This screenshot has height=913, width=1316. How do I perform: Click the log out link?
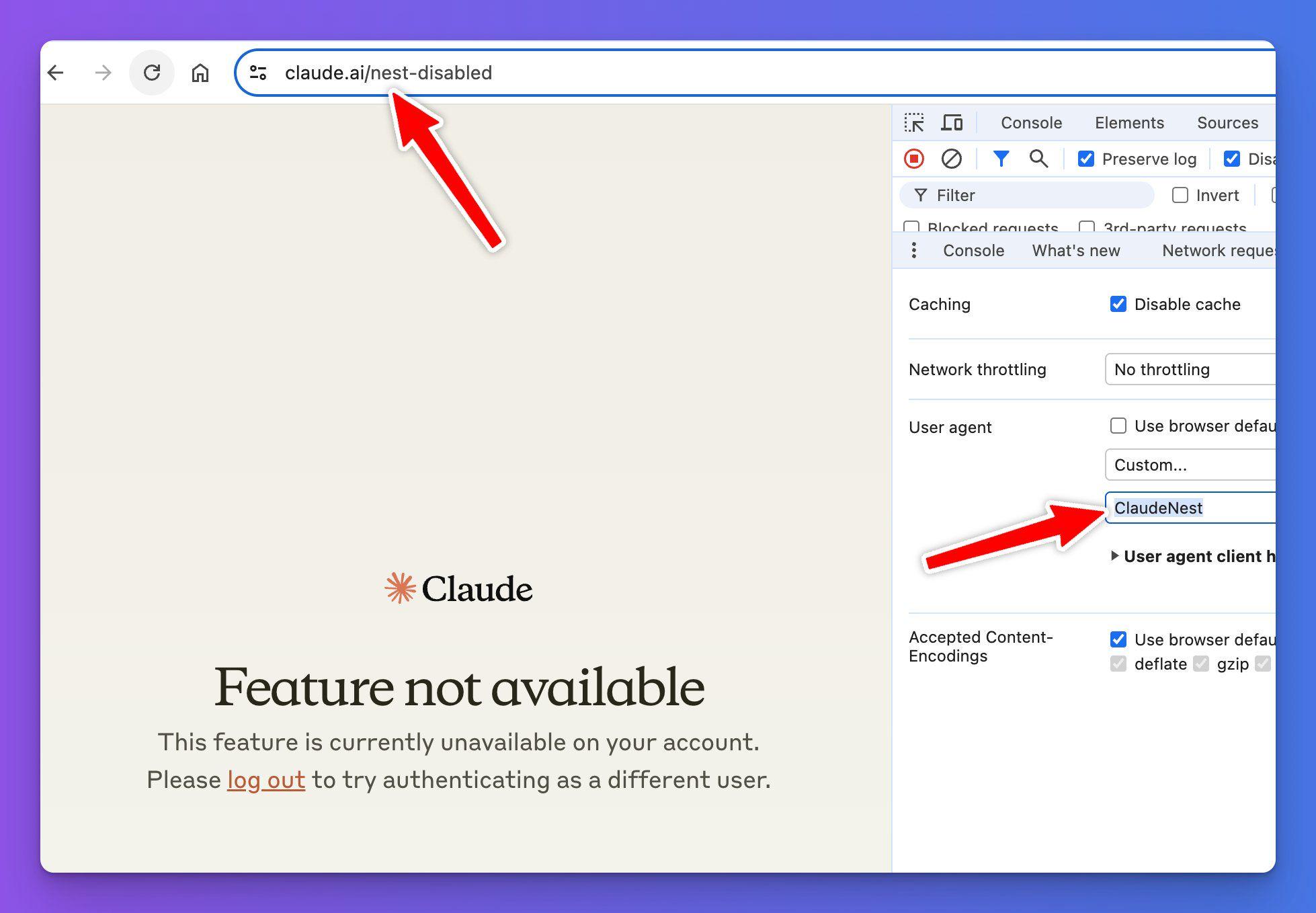[266, 780]
